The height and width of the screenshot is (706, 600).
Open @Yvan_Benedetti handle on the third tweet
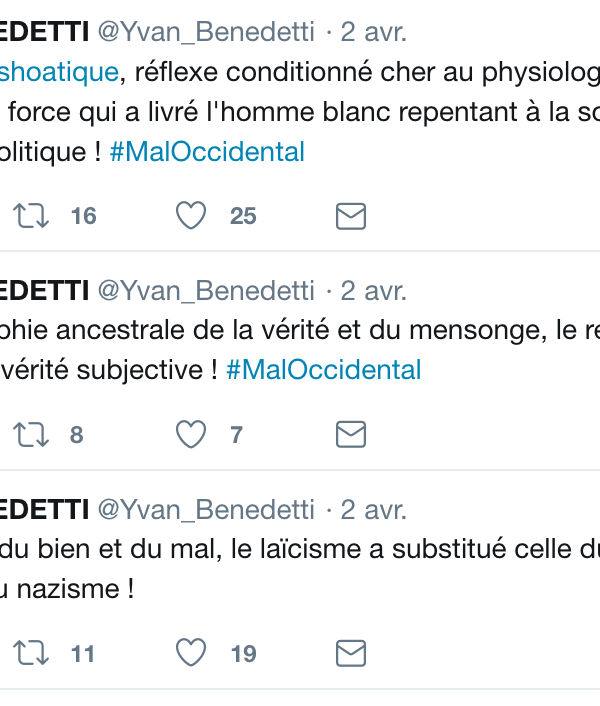click(206, 510)
